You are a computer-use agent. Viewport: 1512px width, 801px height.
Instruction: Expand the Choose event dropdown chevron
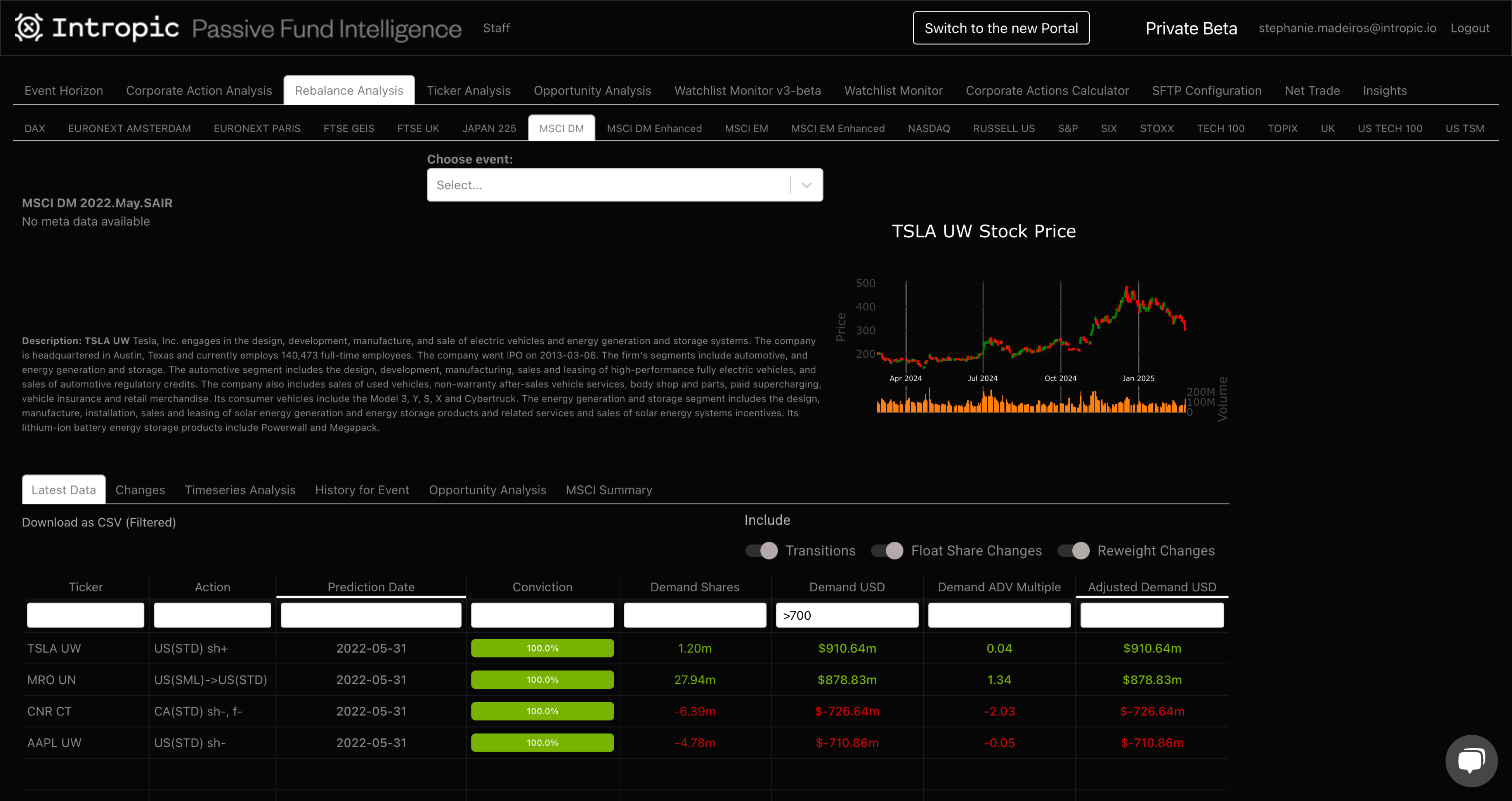(x=807, y=185)
